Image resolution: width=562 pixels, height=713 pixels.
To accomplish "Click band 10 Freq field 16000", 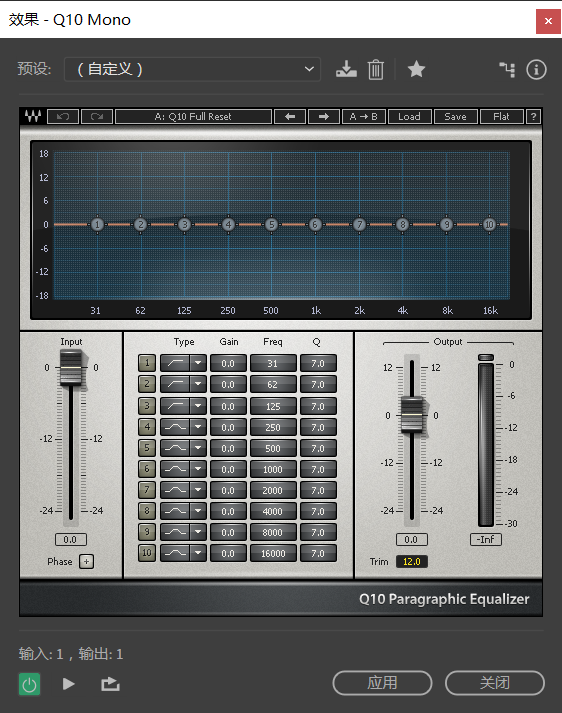I will coord(273,553).
